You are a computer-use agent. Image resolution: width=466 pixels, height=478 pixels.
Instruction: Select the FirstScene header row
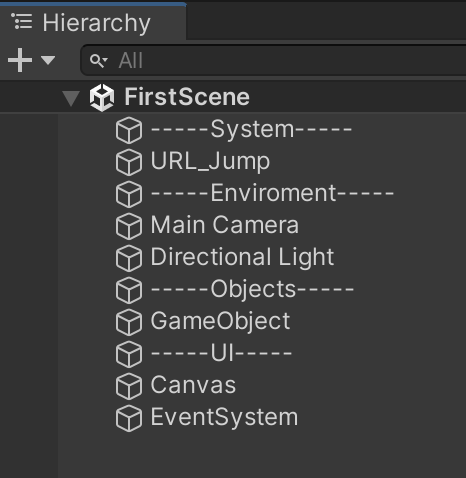click(233, 97)
